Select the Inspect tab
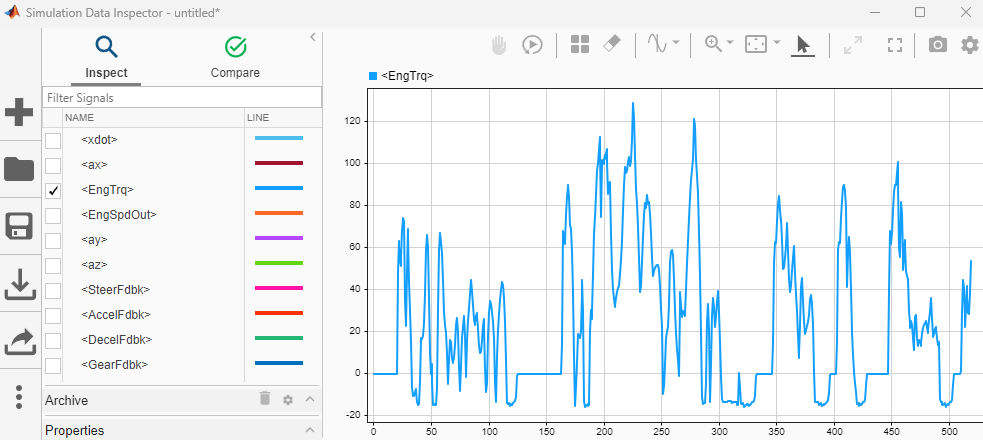 tap(106, 57)
